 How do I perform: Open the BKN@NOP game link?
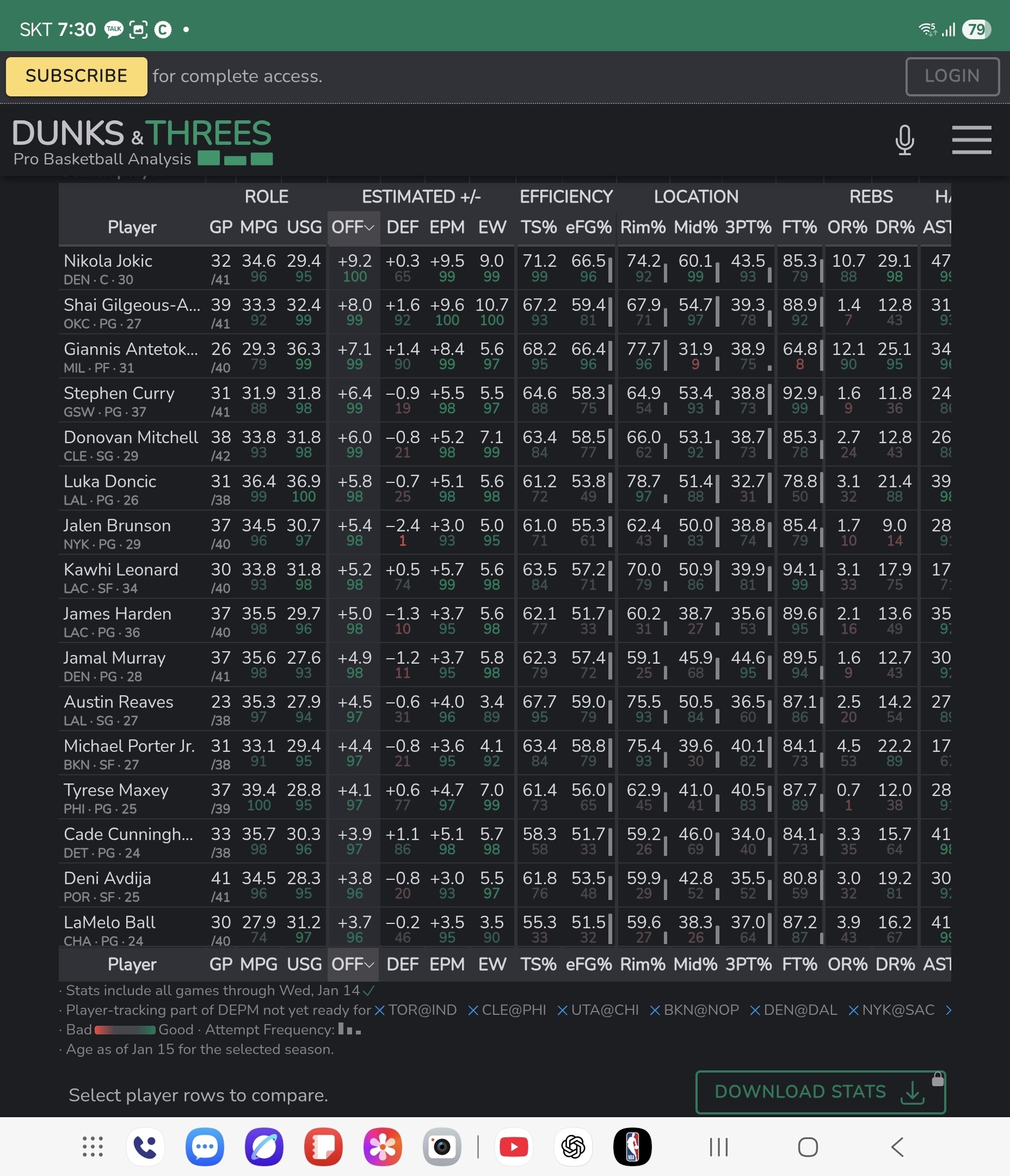[x=701, y=1010]
